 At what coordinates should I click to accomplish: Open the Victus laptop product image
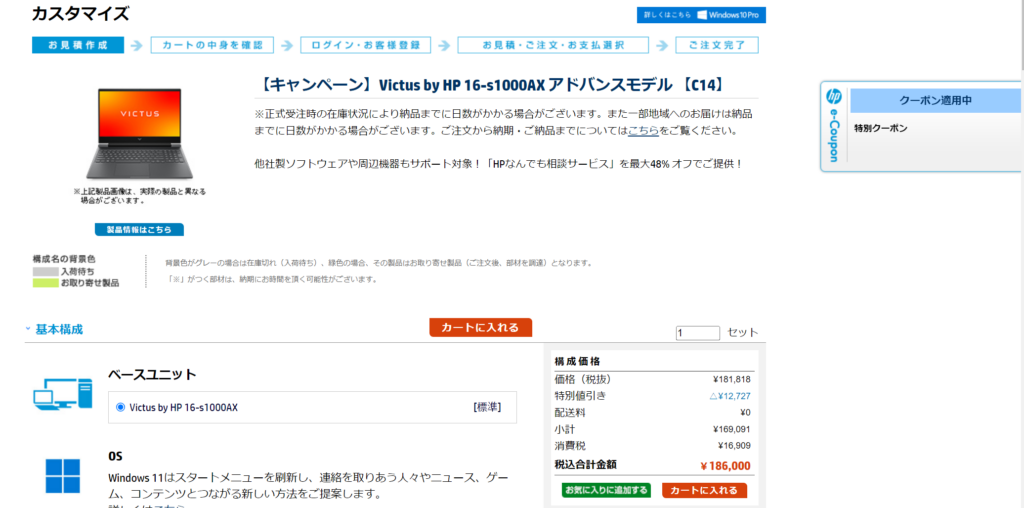point(139,134)
